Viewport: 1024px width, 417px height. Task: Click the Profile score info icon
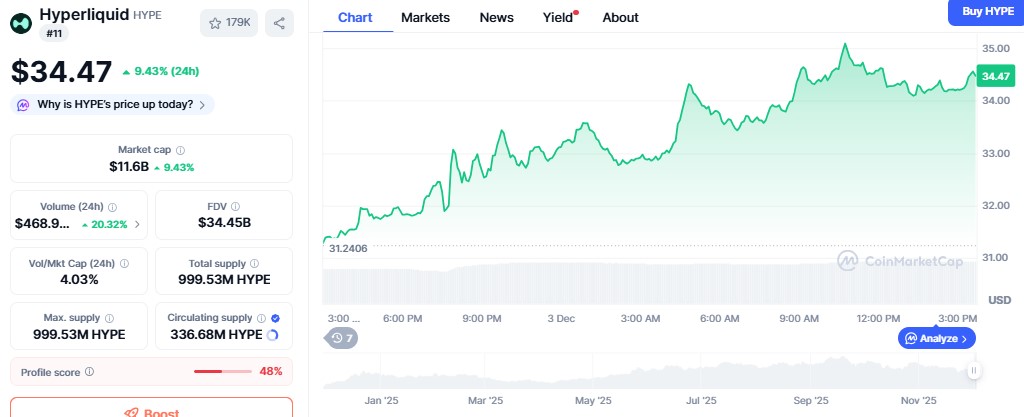[x=90, y=372]
